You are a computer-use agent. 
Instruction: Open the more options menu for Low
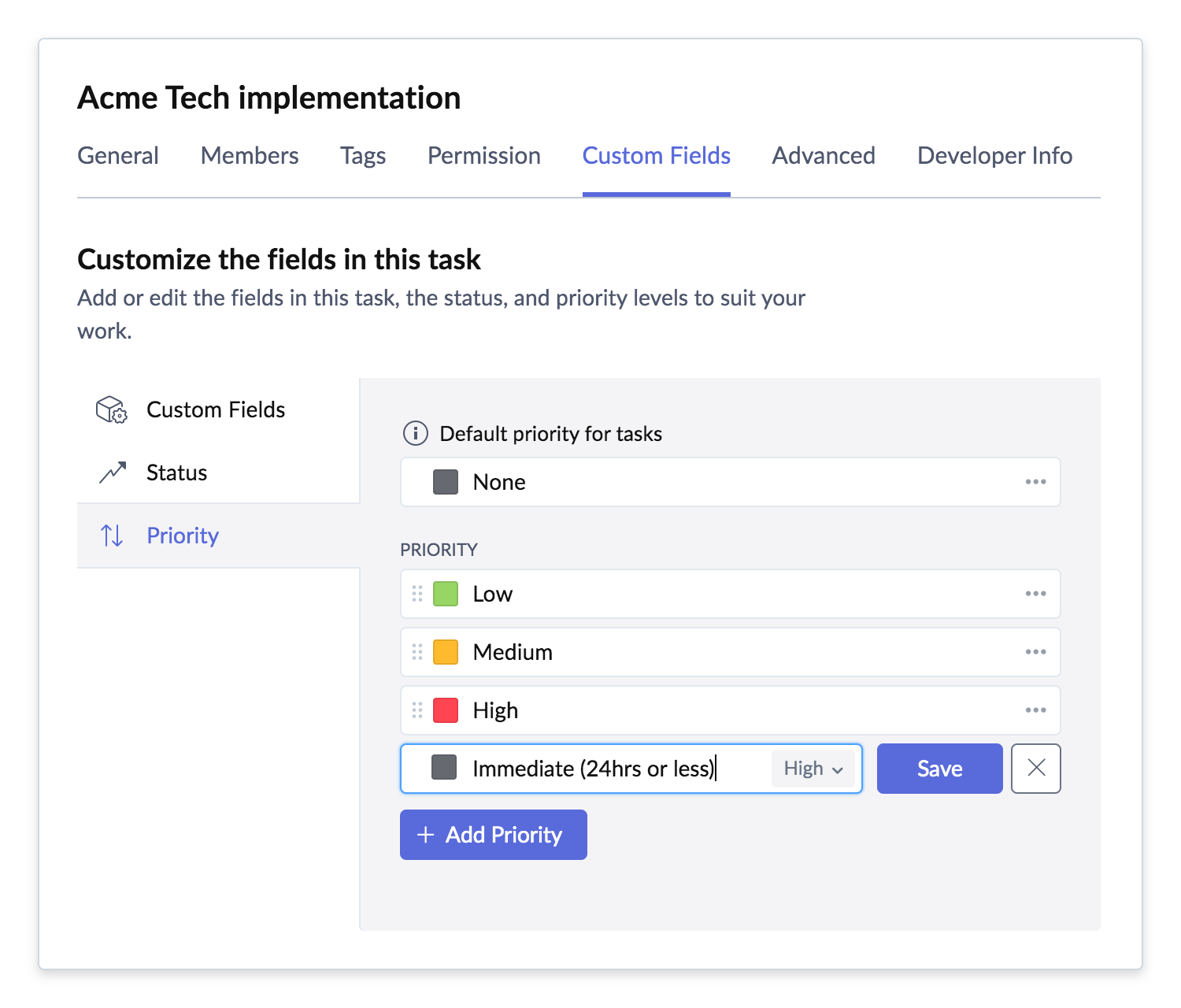click(1035, 594)
